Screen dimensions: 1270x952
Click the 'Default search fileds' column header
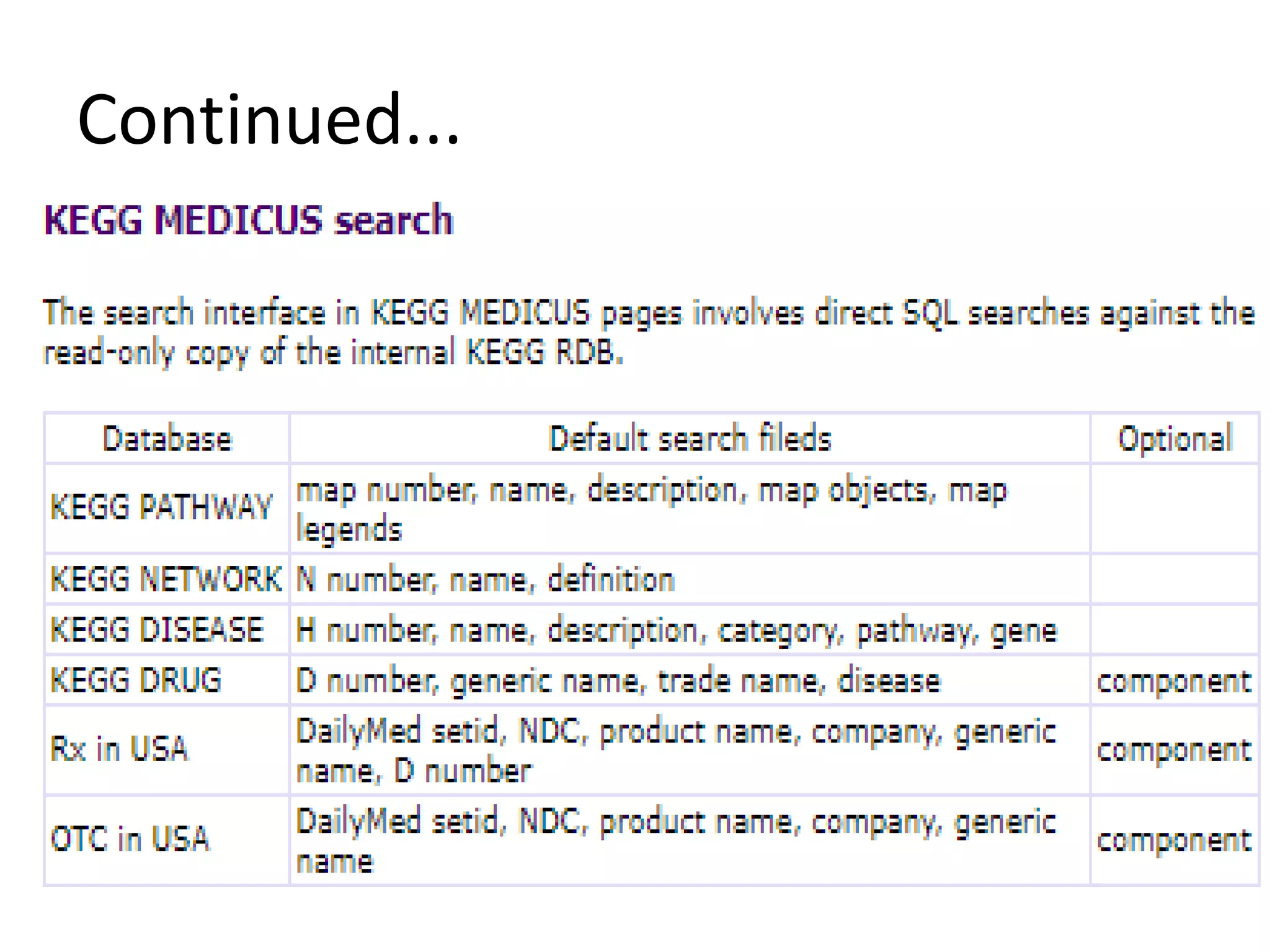[x=690, y=439]
